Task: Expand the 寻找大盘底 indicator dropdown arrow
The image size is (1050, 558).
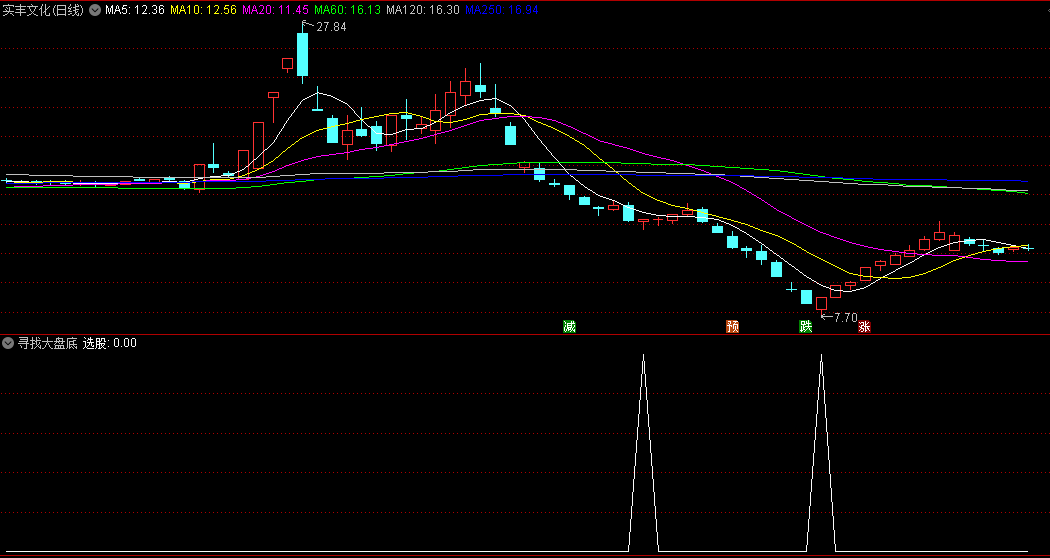Action: 9,343
